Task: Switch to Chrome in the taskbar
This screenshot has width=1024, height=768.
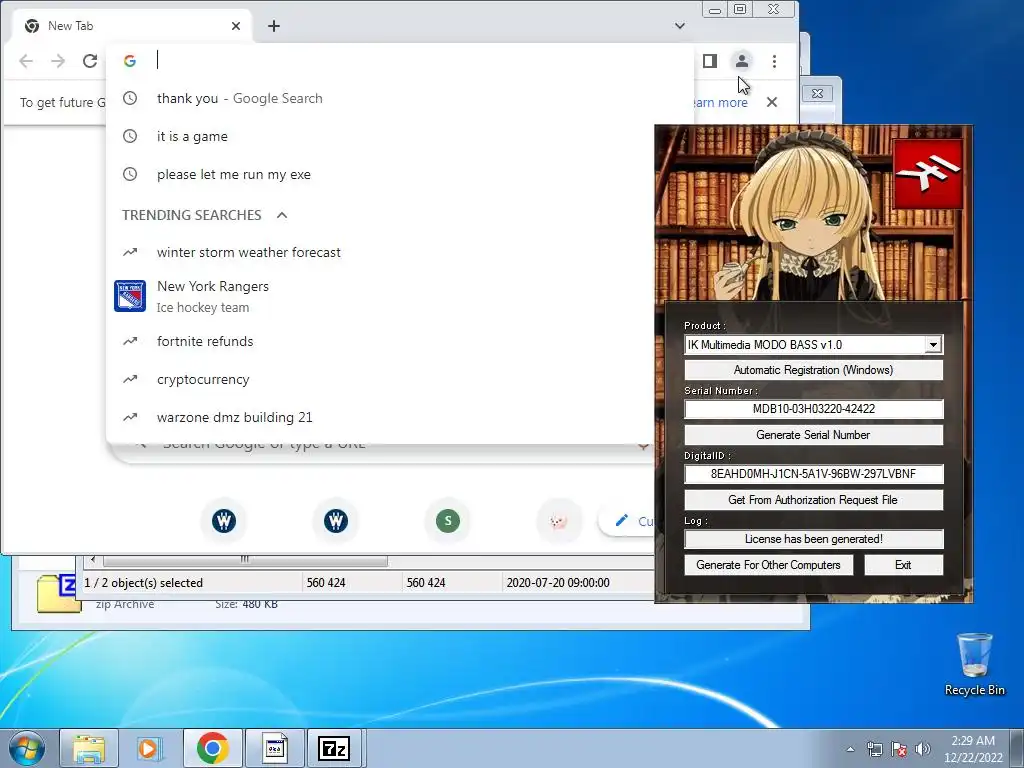Action: point(212,748)
